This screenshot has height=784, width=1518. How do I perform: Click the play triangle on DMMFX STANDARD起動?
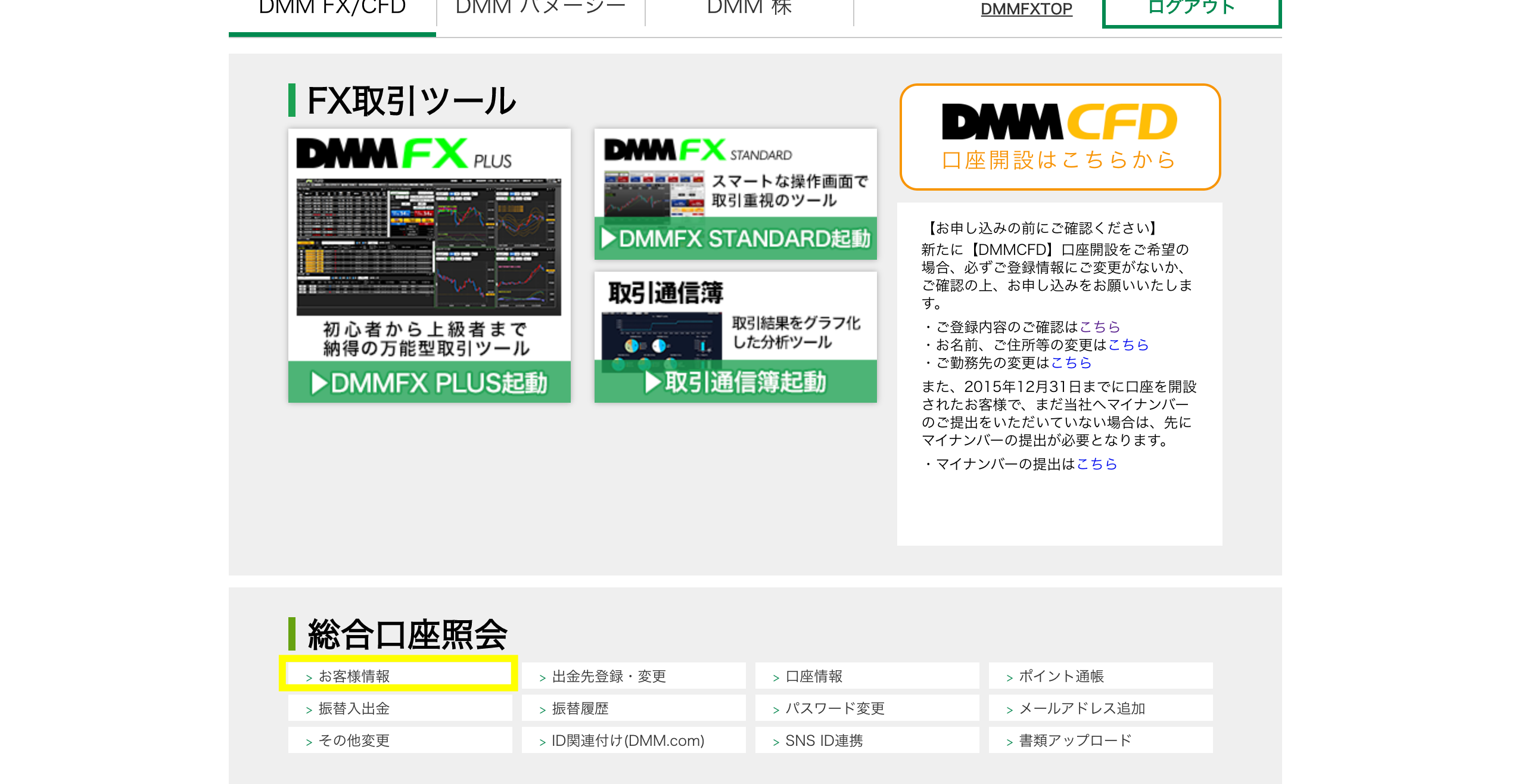click(x=608, y=238)
